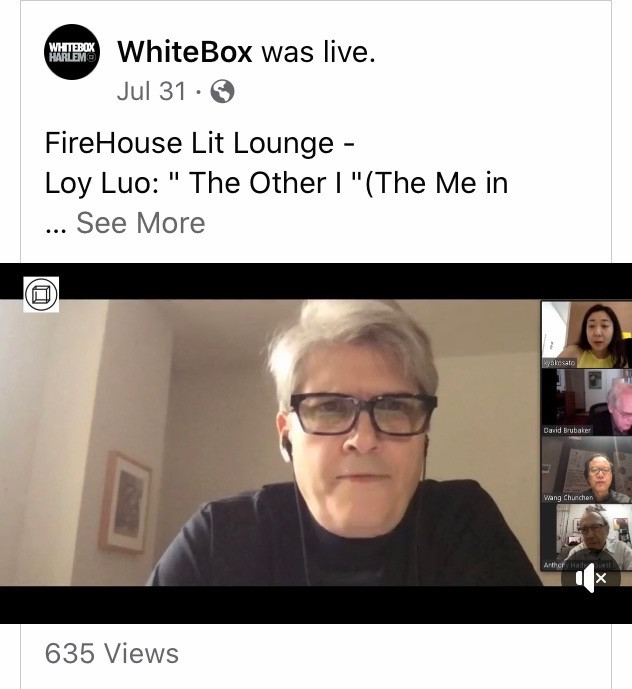Open the WhiteBox page name link
This screenshot has height=689, width=632.
click(185, 52)
